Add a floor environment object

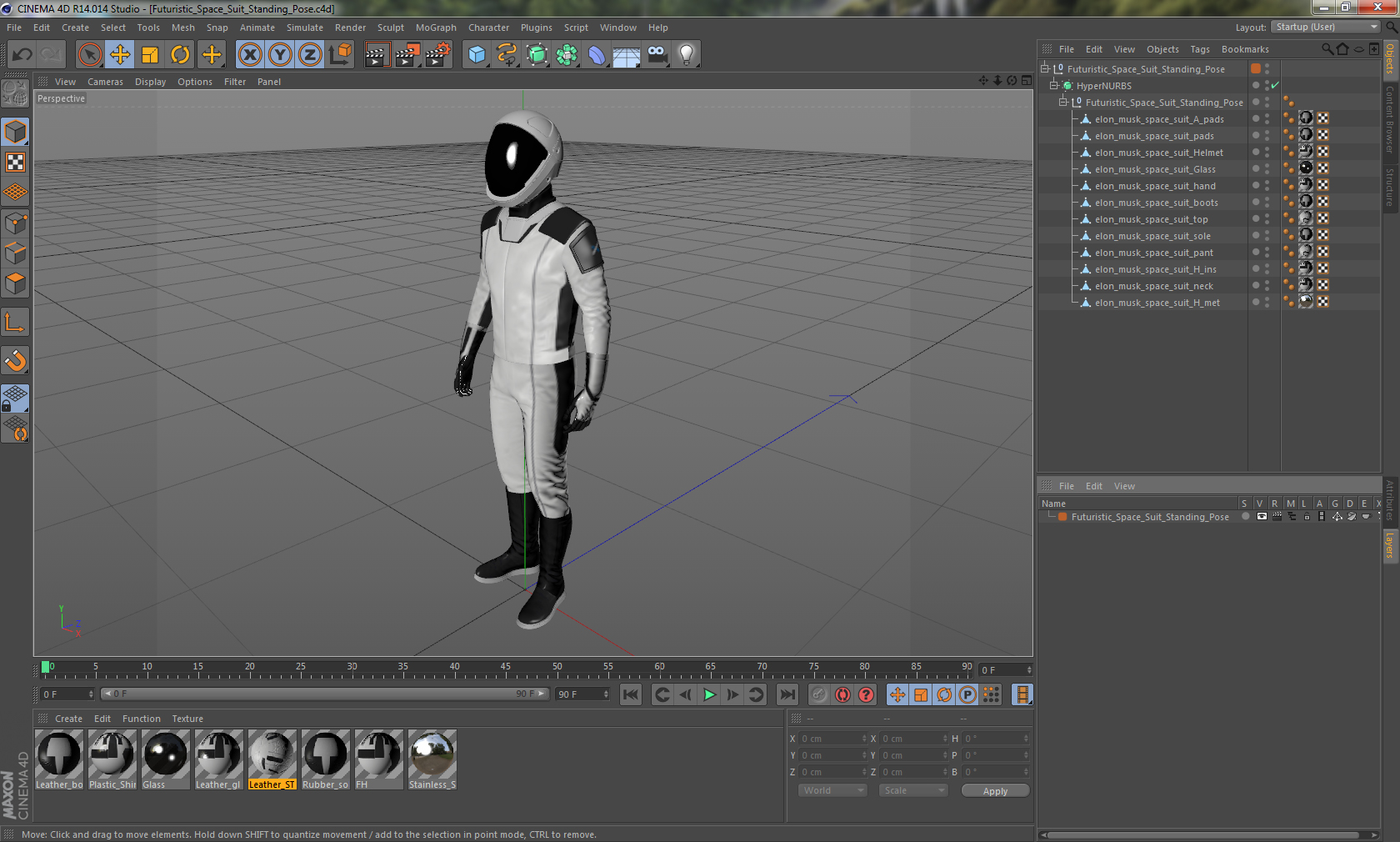click(627, 55)
